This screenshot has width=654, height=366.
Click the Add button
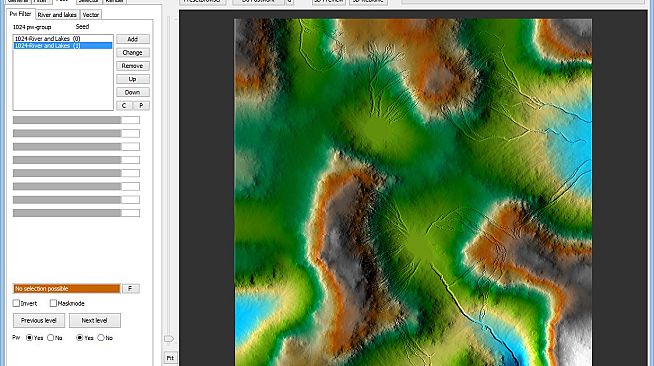[x=133, y=39]
